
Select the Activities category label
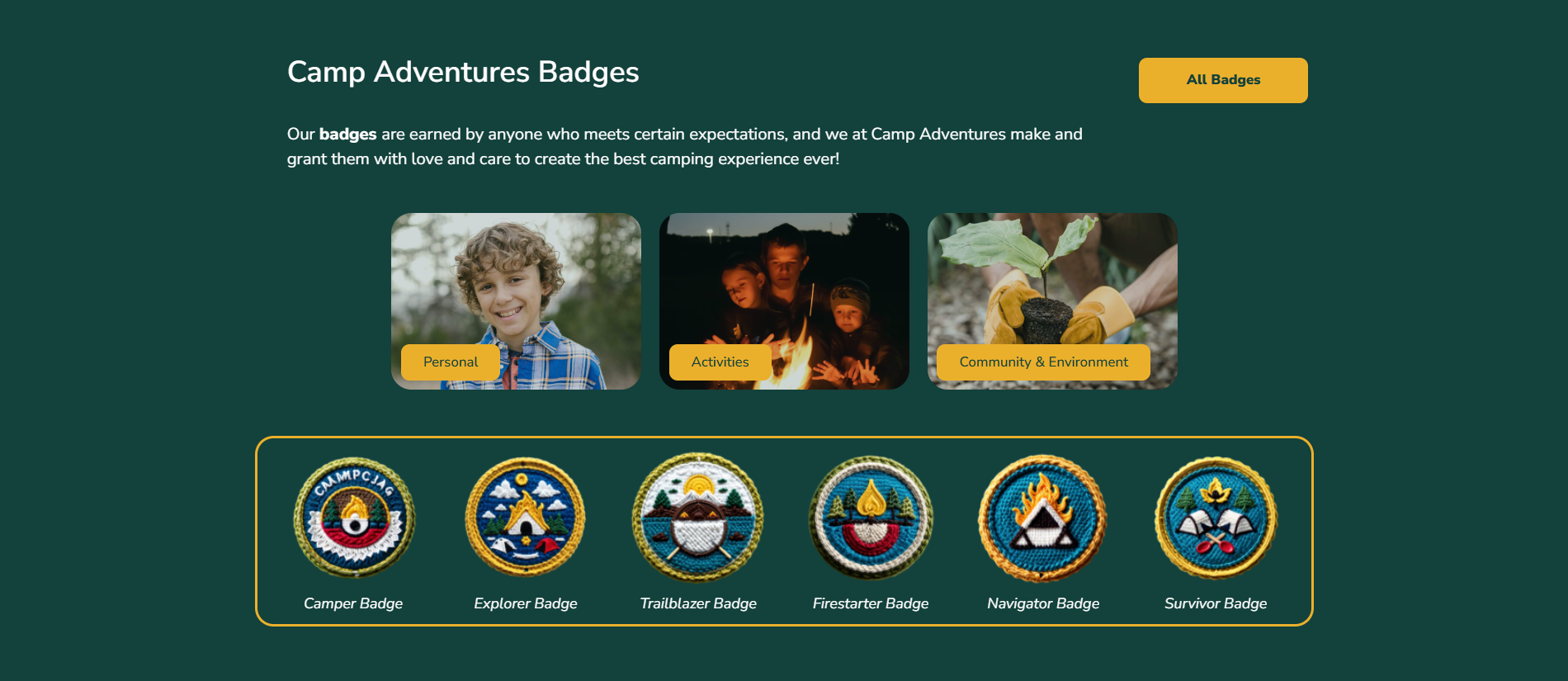click(x=720, y=362)
